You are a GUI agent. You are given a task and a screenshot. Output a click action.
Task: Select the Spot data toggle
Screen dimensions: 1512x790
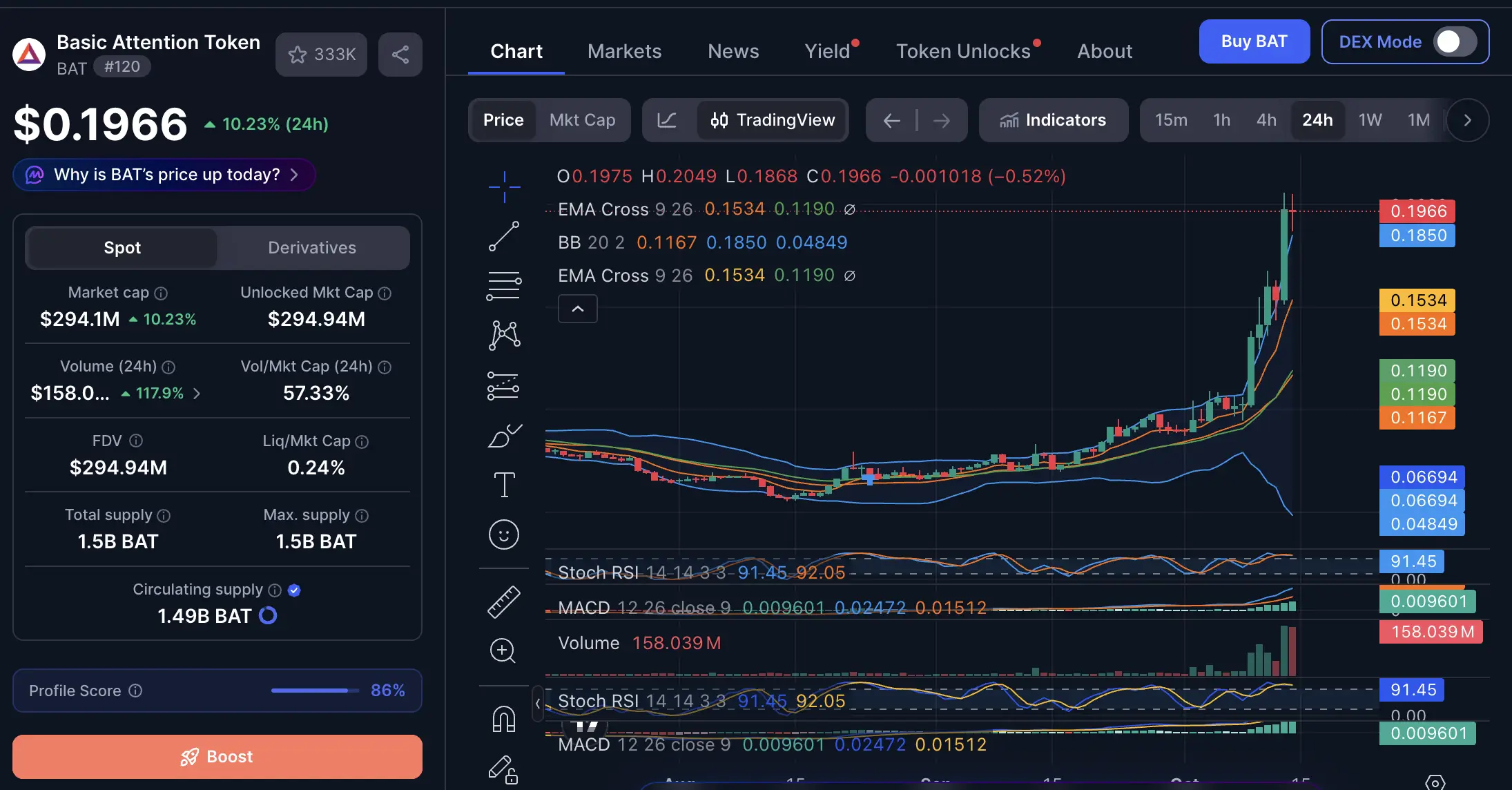[122, 248]
